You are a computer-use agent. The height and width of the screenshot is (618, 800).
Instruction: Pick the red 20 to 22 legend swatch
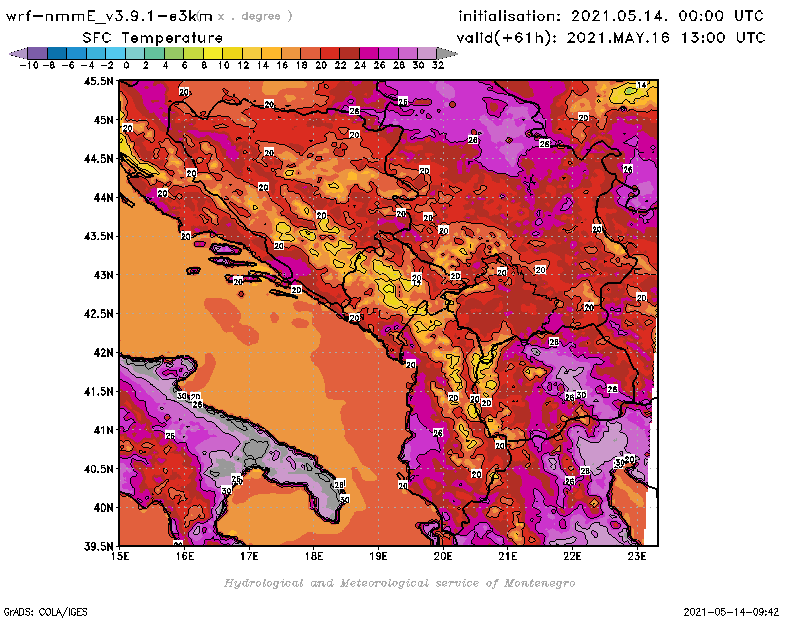[330, 53]
